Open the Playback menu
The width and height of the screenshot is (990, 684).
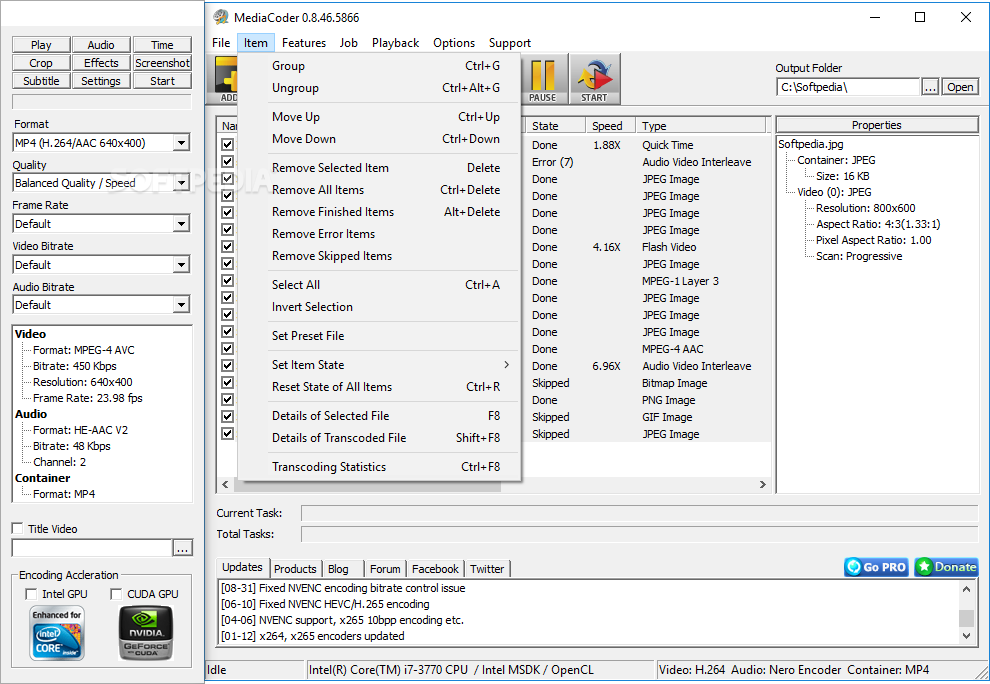[395, 43]
